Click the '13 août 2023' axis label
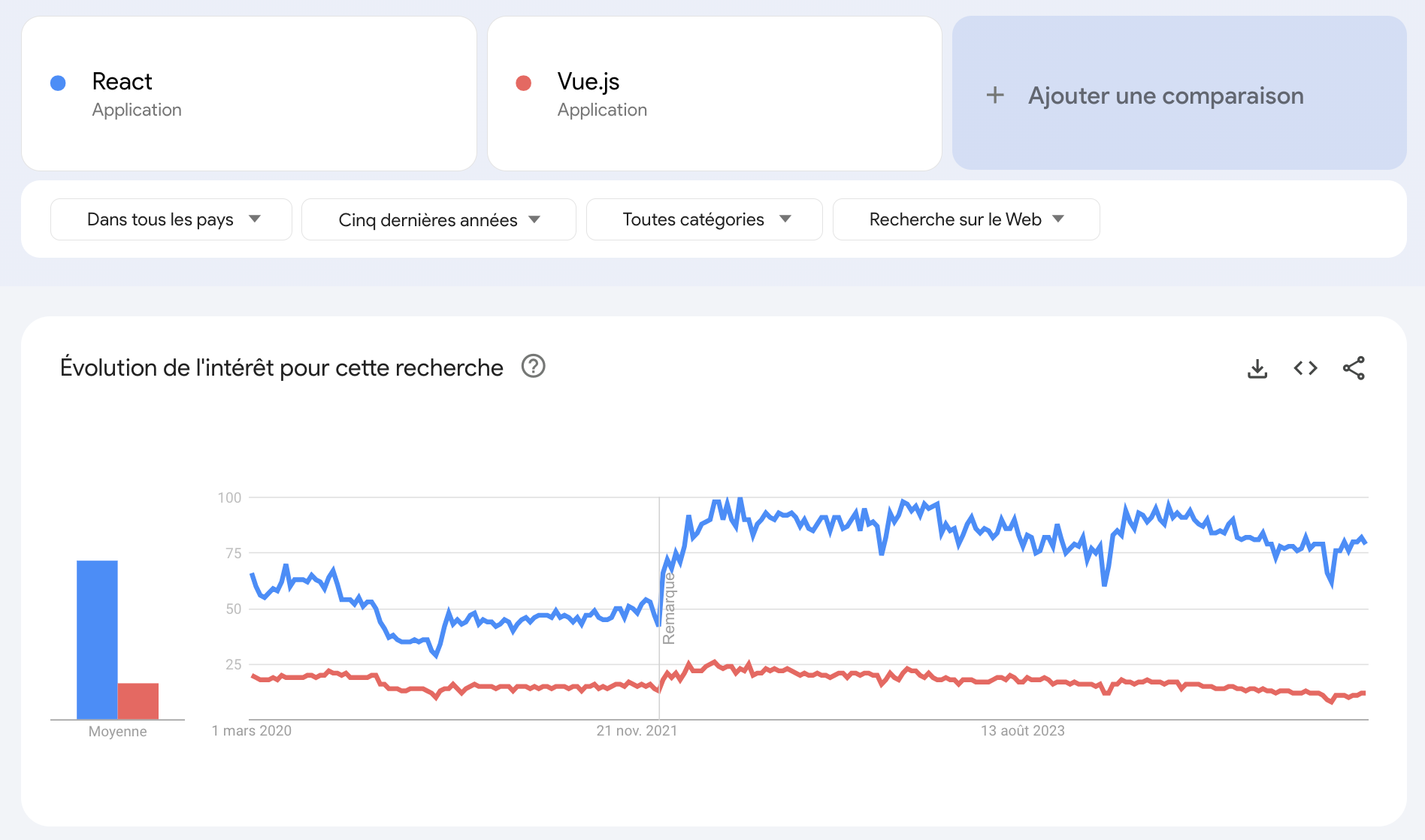 [x=1022, y=730]
